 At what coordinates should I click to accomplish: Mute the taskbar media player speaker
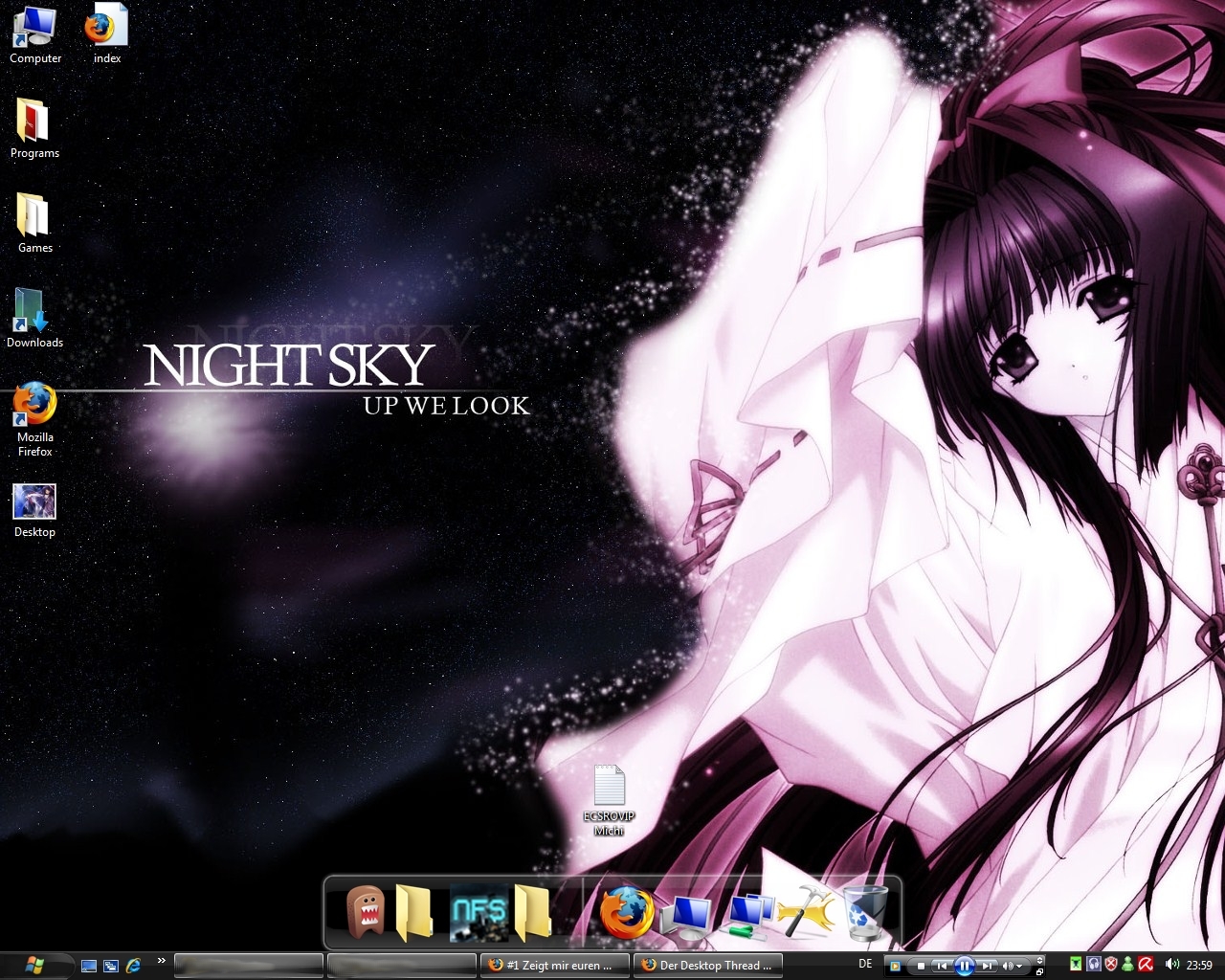click(x=1008, y=966)
